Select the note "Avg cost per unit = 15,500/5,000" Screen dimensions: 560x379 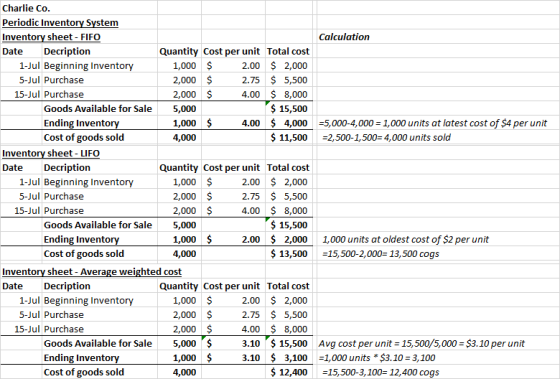pyautogui.click(x=421, y=344)
